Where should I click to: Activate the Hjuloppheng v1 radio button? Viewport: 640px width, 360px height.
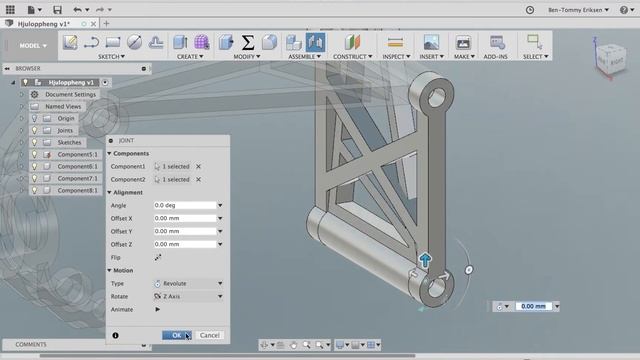(105, 82)
